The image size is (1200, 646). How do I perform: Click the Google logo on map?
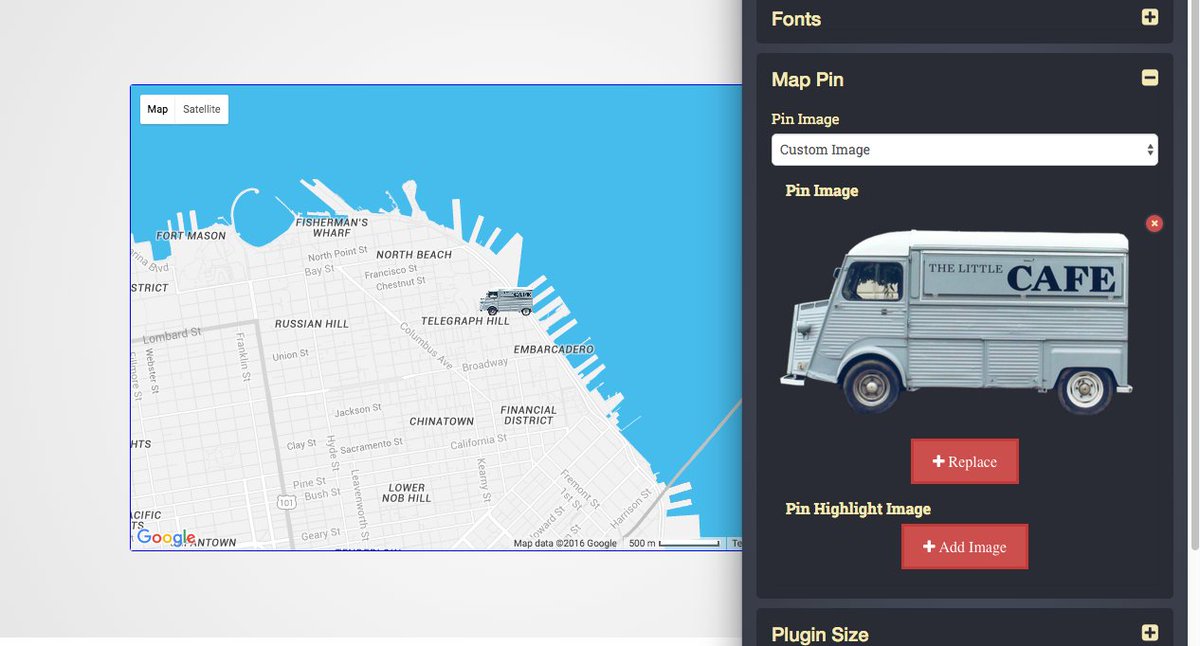click(166, 538)
